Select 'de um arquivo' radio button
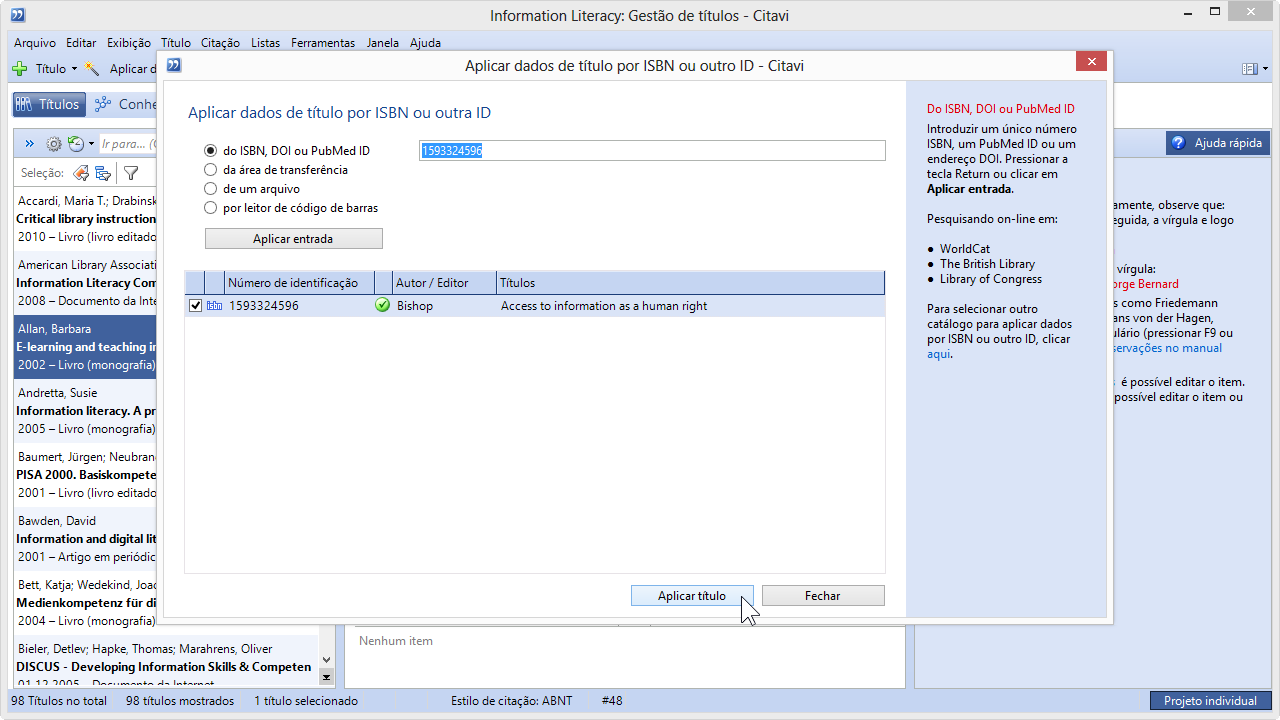The image size is (1280, 720). (x=210, y=189)
